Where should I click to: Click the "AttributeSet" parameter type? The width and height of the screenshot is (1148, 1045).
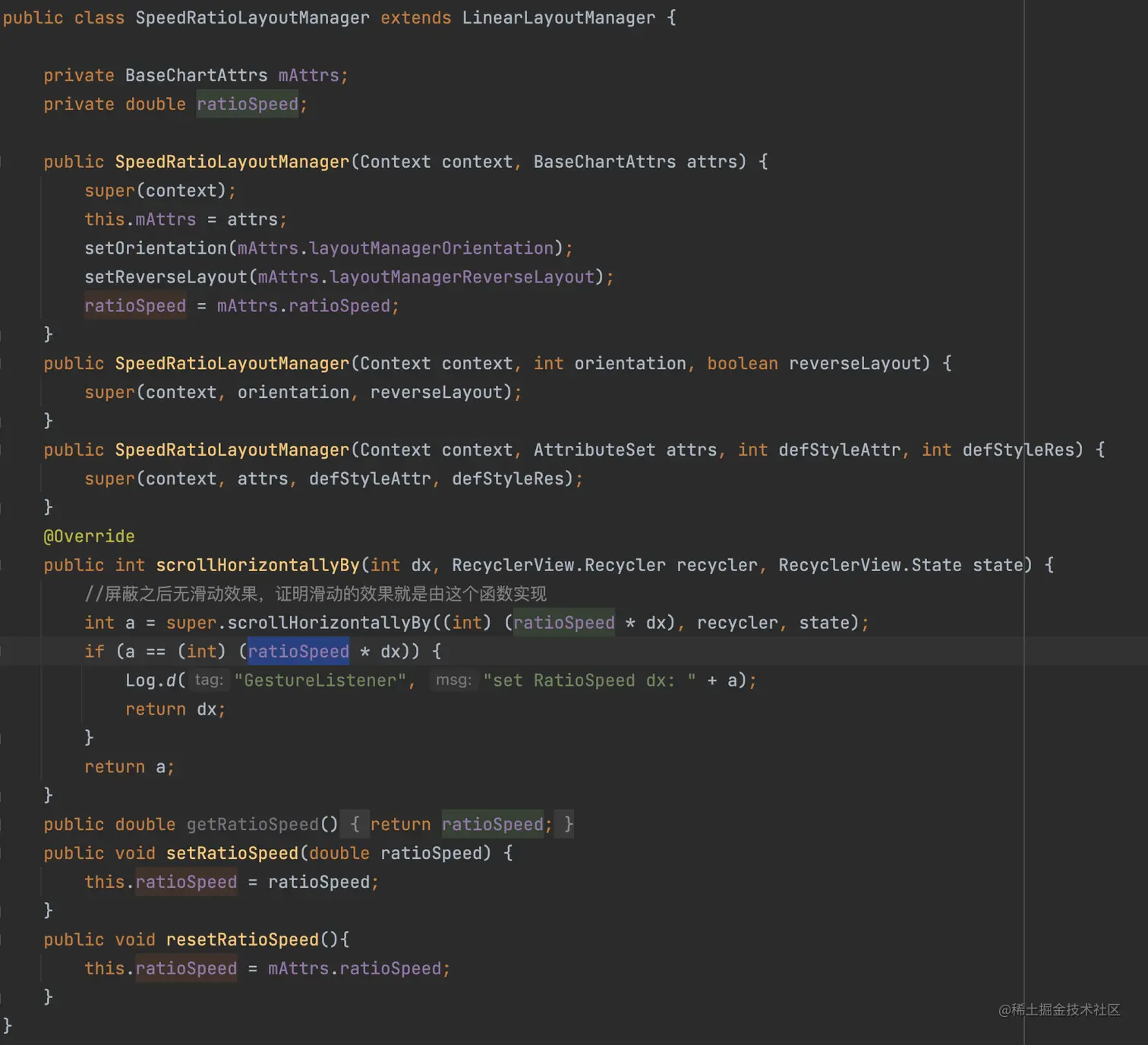[594, 450]
